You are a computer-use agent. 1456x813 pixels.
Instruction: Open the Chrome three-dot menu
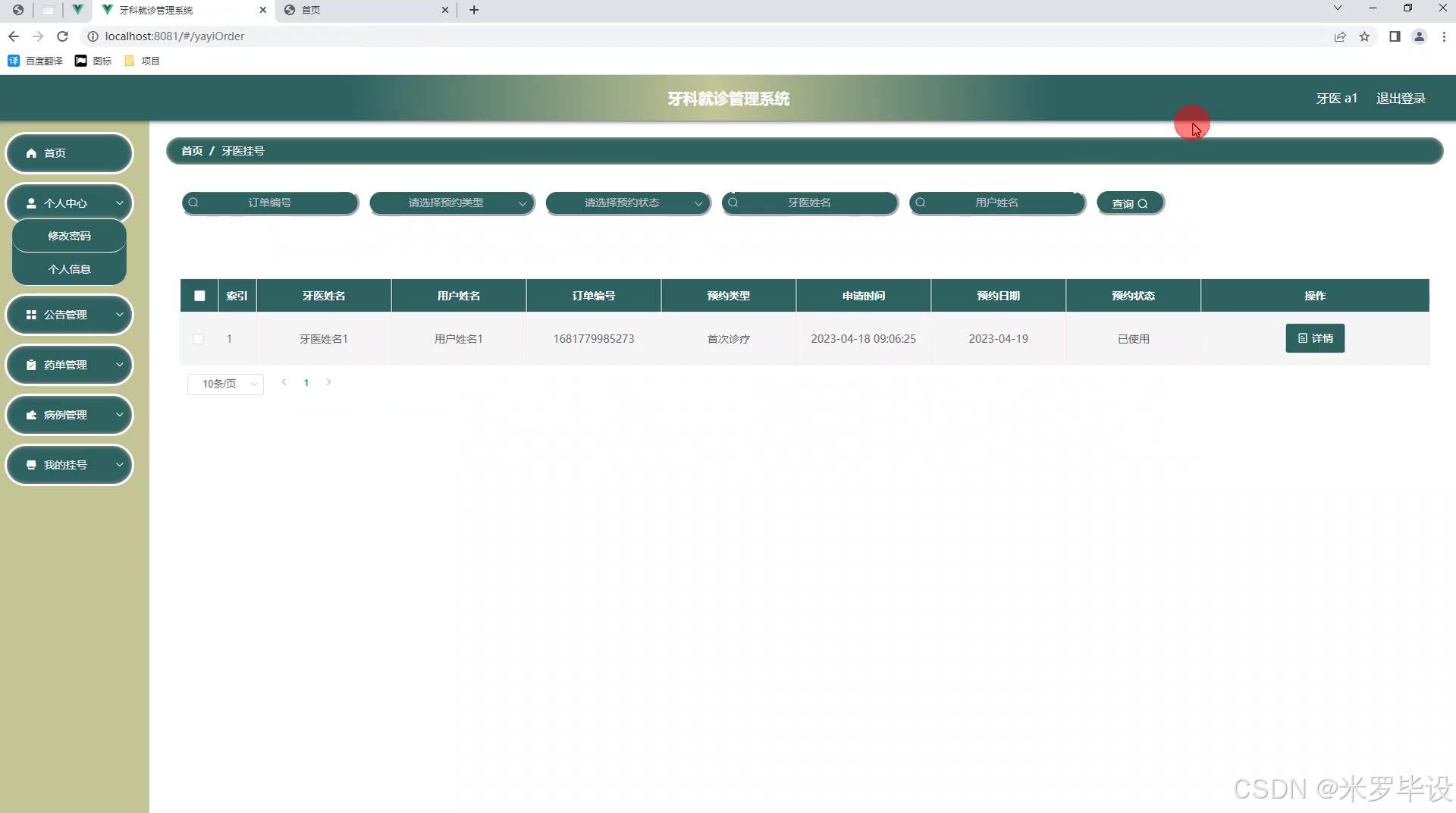(x=1444, y=36)
